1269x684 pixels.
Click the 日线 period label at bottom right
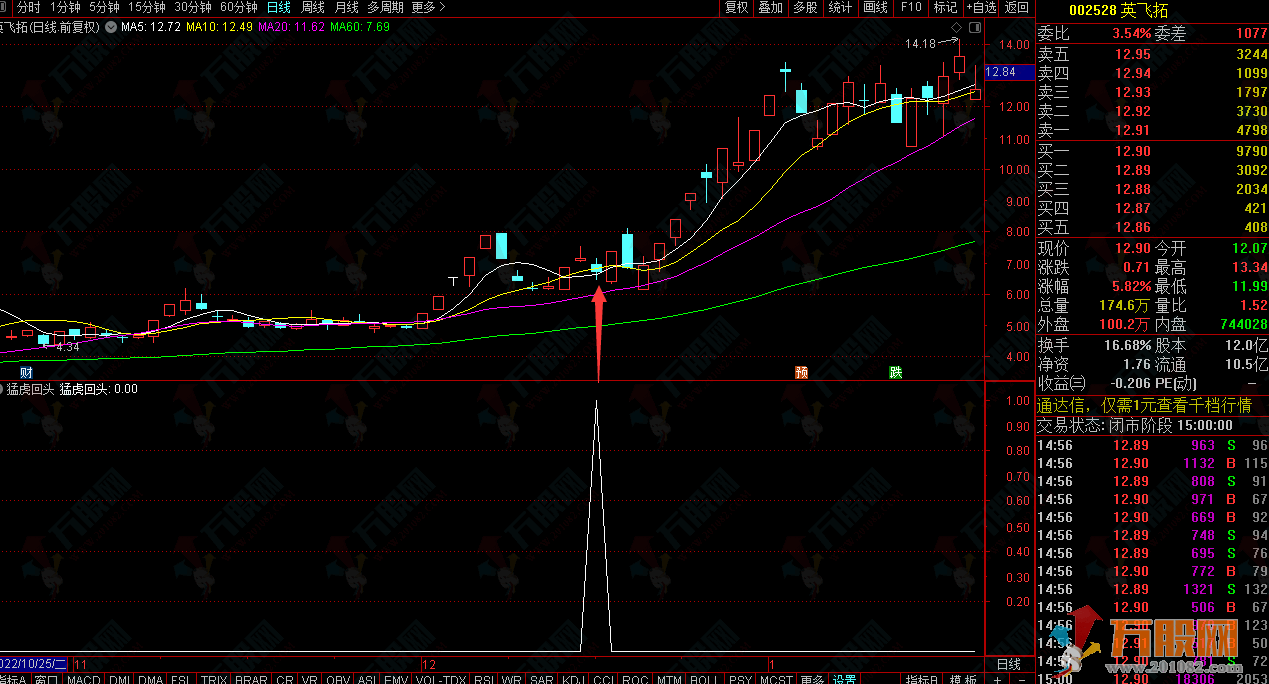1009,664
